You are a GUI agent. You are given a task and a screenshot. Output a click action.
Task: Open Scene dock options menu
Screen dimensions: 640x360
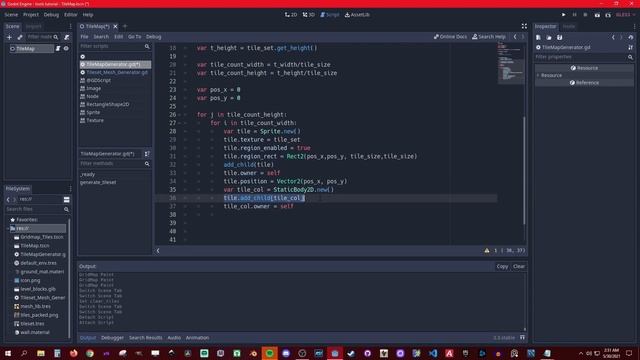(x=70, y=27)
